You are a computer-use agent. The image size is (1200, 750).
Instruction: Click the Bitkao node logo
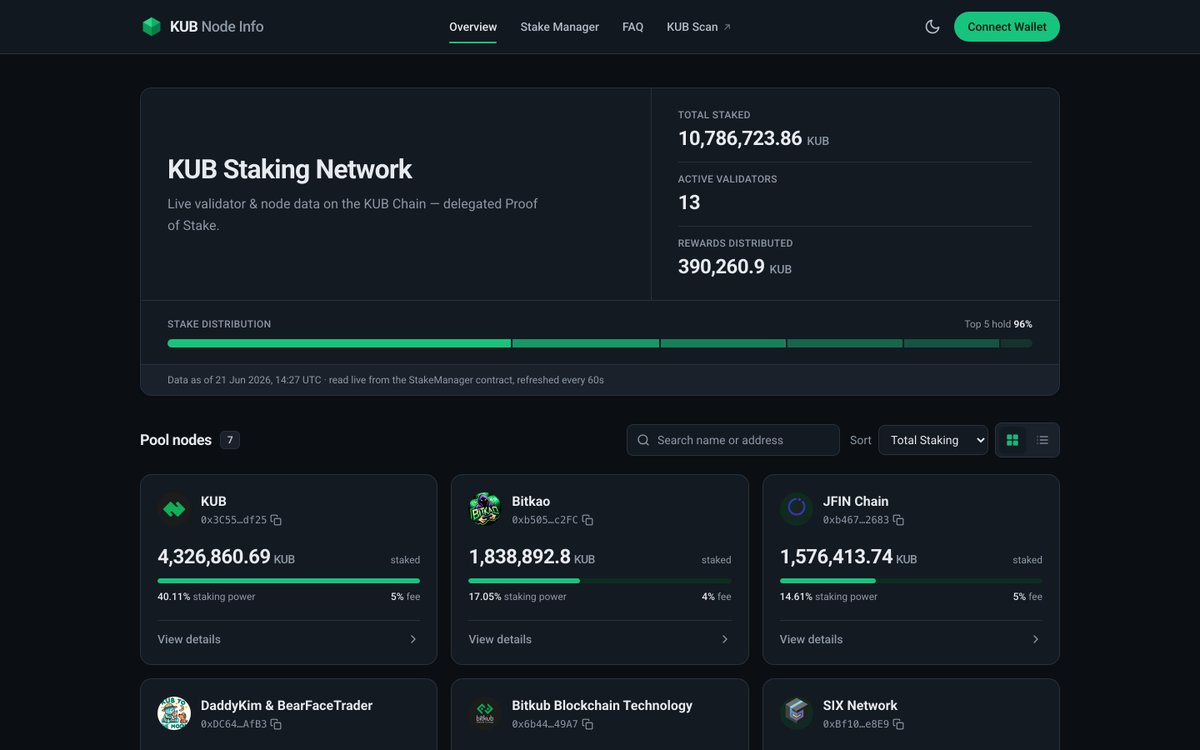click(485, 509)
